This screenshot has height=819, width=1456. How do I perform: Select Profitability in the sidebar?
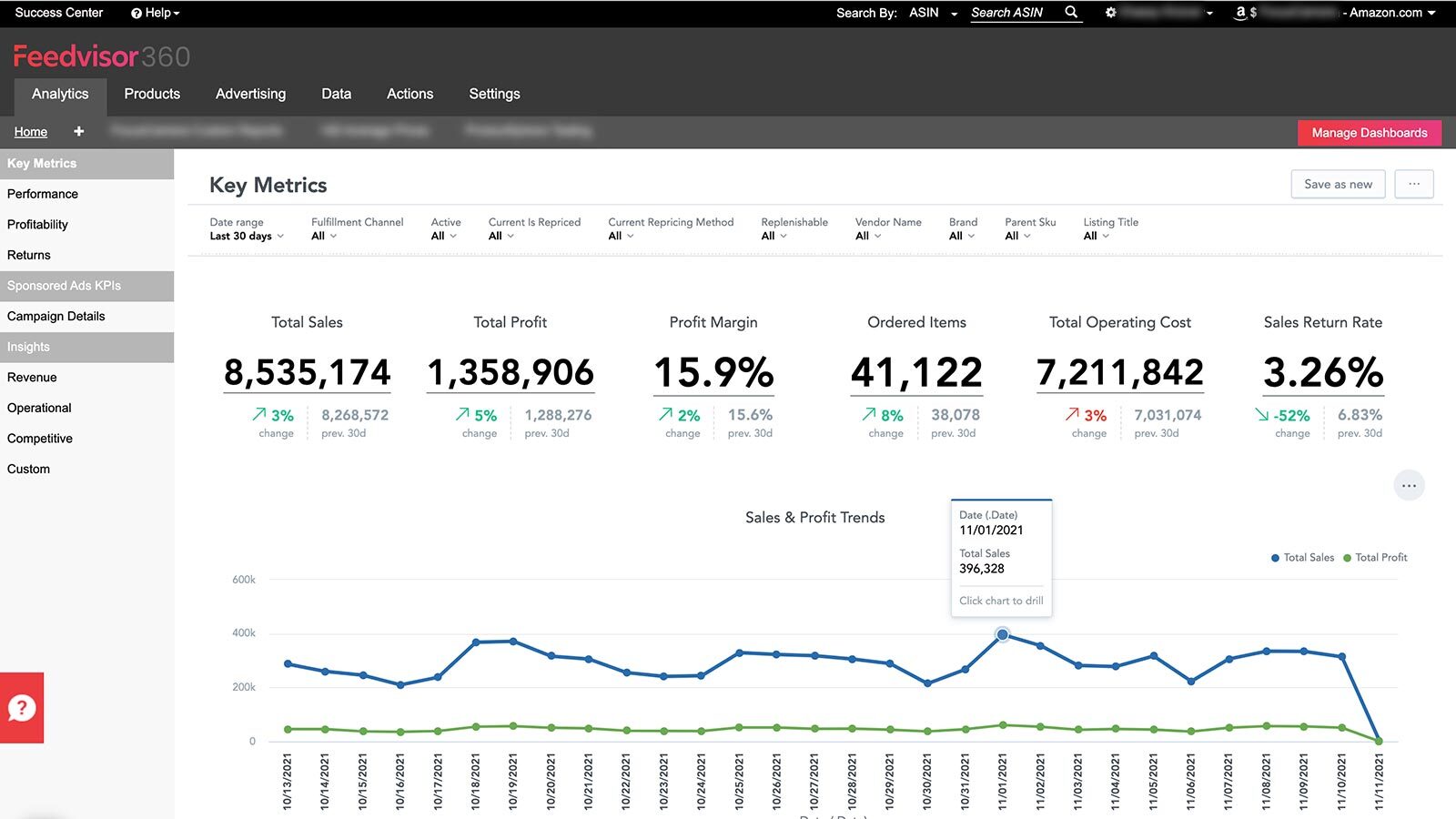point(37,225)
